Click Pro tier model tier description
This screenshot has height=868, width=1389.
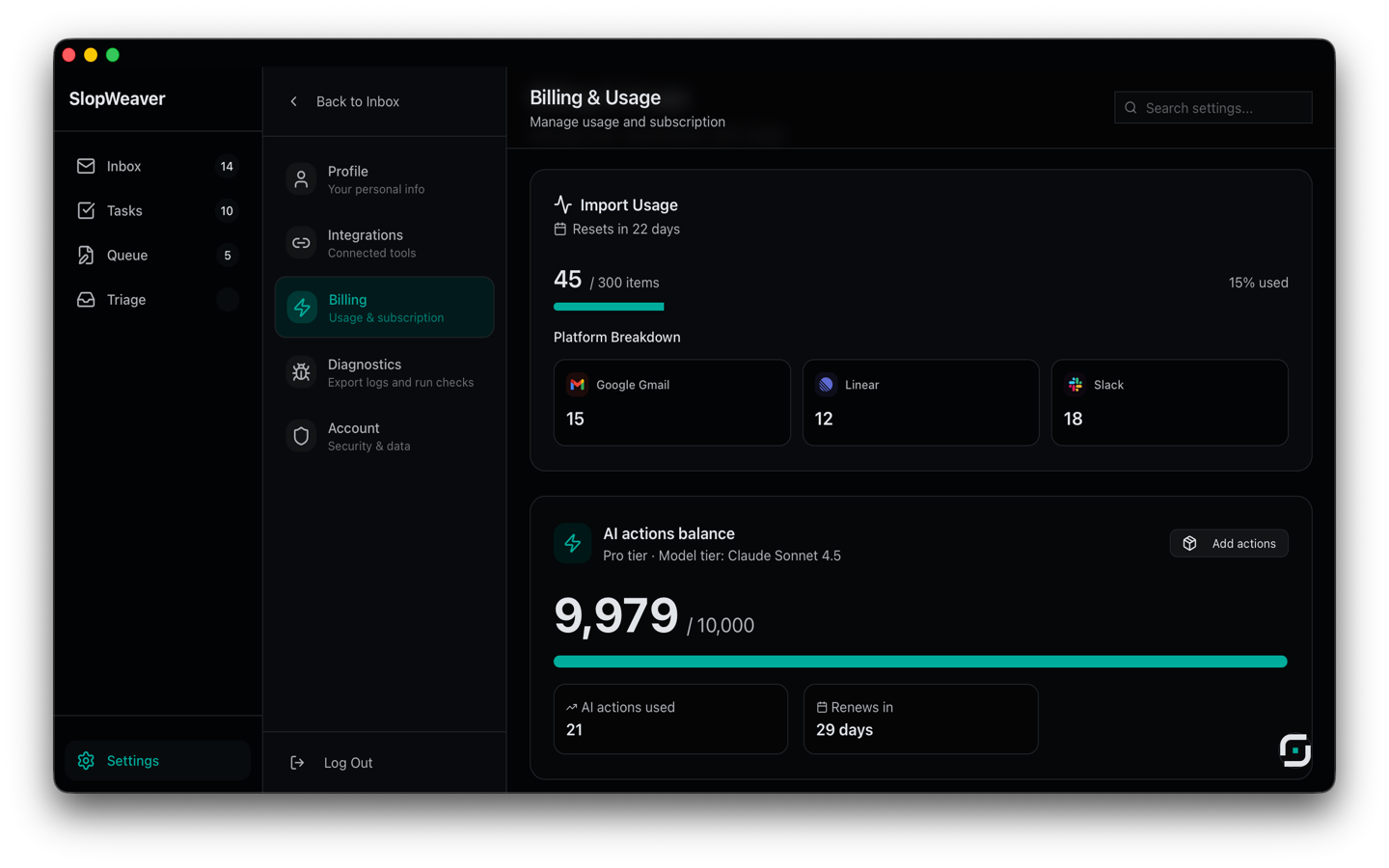pos(722,556)
